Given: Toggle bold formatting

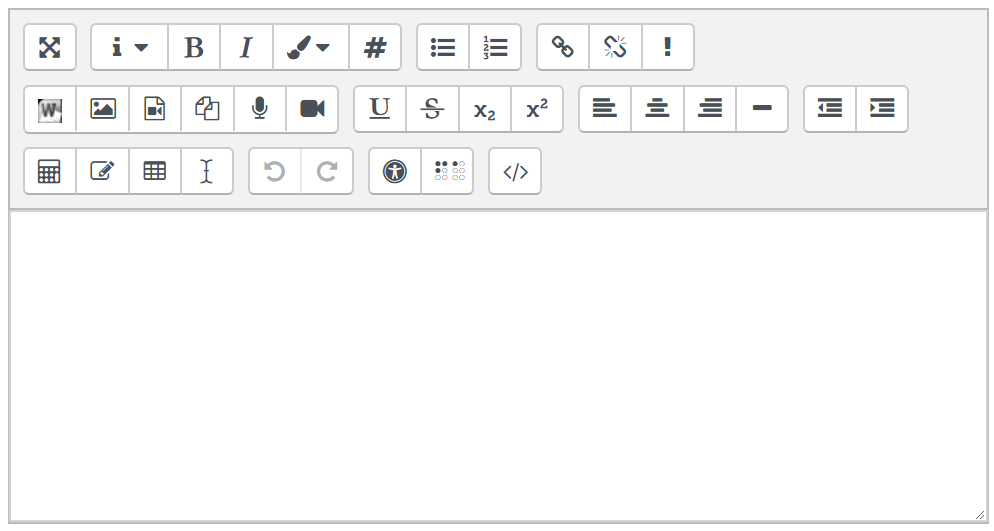Looking at the screenshot, I should click(x=194, y=47).
